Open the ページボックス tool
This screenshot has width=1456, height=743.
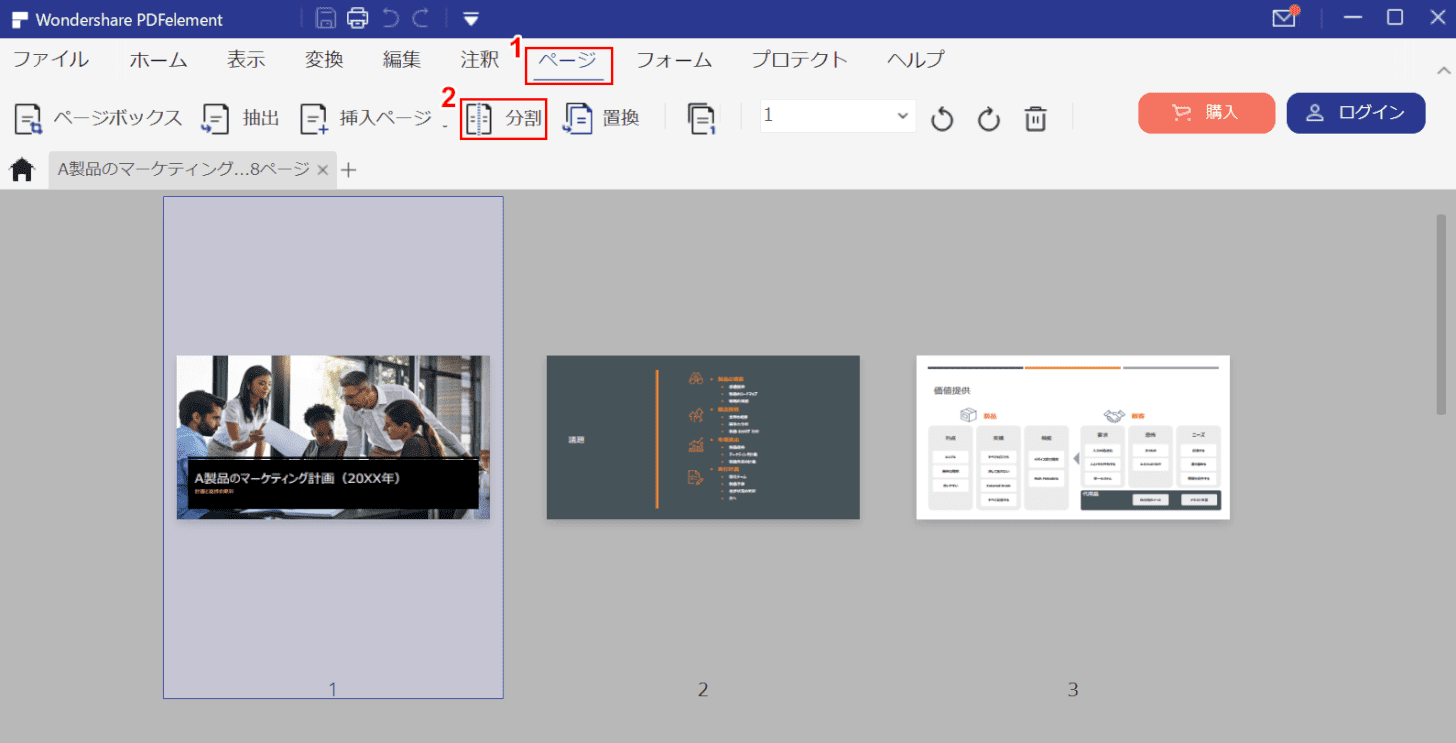98,118
